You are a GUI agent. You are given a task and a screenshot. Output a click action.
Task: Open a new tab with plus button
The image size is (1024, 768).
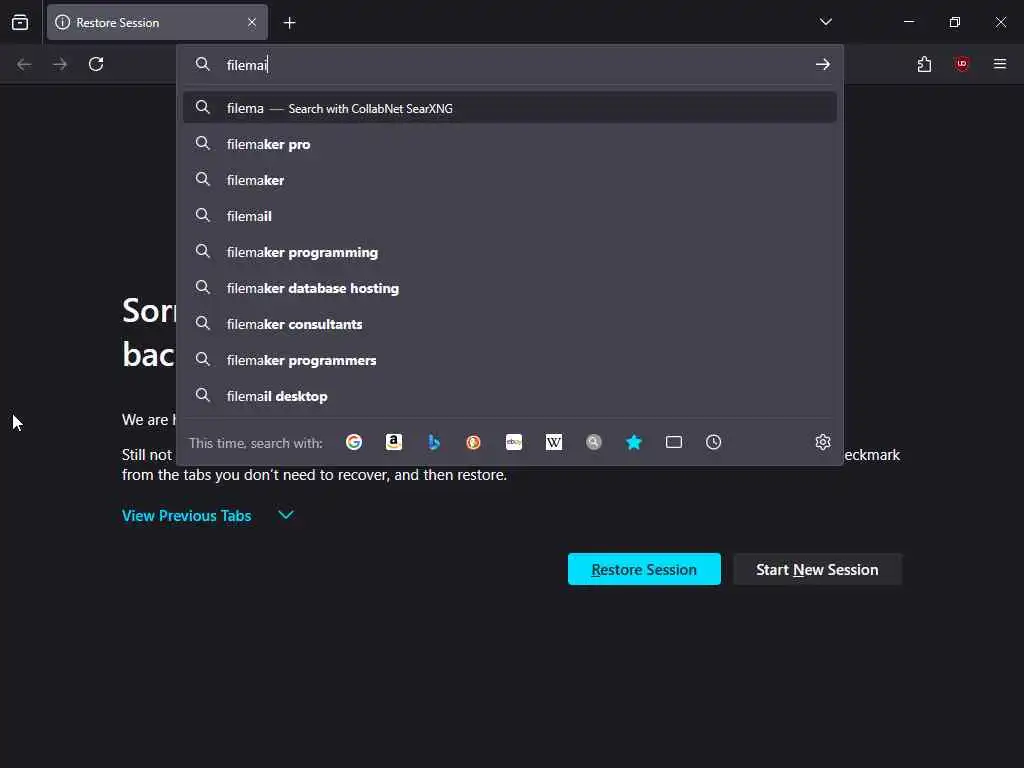pos(289,23)
